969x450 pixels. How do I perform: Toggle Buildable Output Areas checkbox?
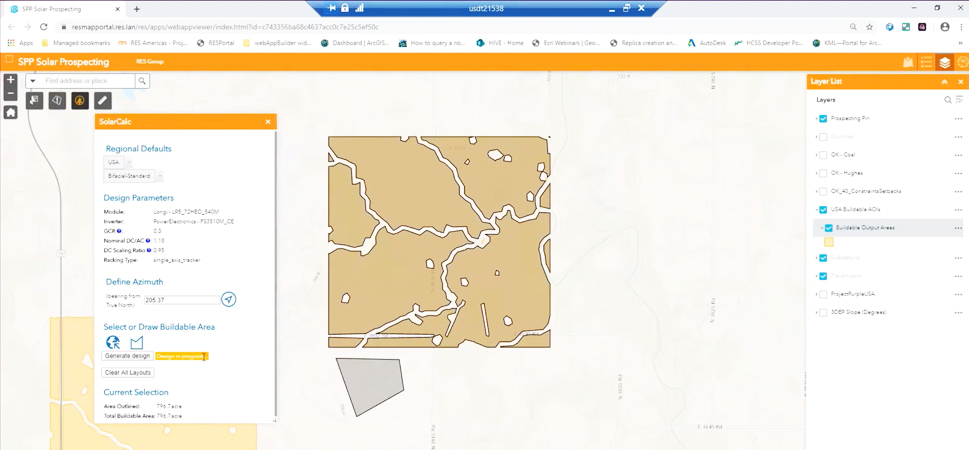pyautogui.click(x=829, y=228)
